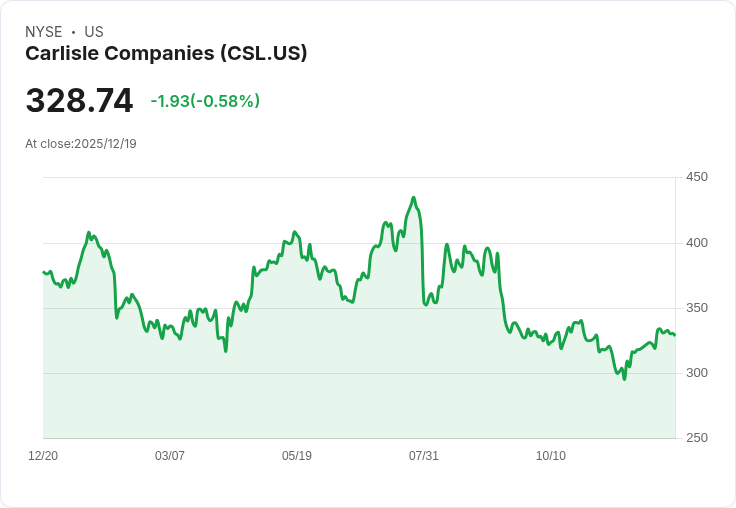736x508 pixels.
Task: Click the 12/20 date on x-axis
Action: coord(43,456)
